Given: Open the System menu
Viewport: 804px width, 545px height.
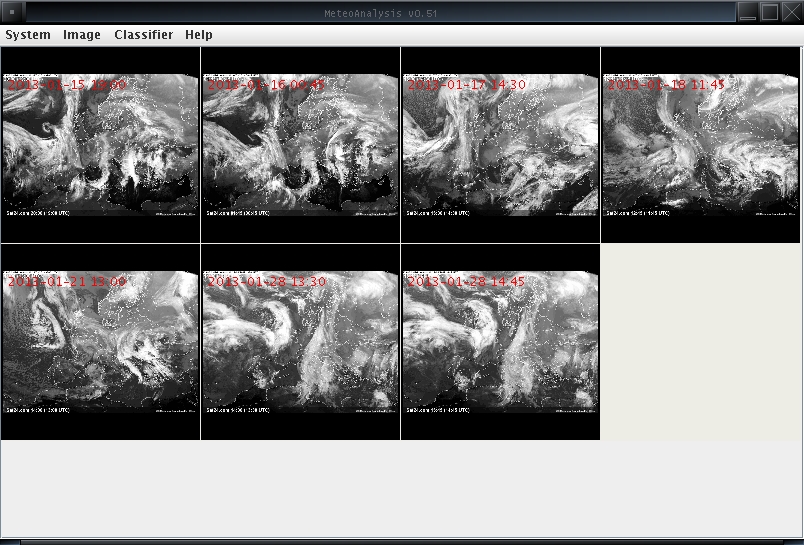Looking at the screenshot, I should pos(28,35).
